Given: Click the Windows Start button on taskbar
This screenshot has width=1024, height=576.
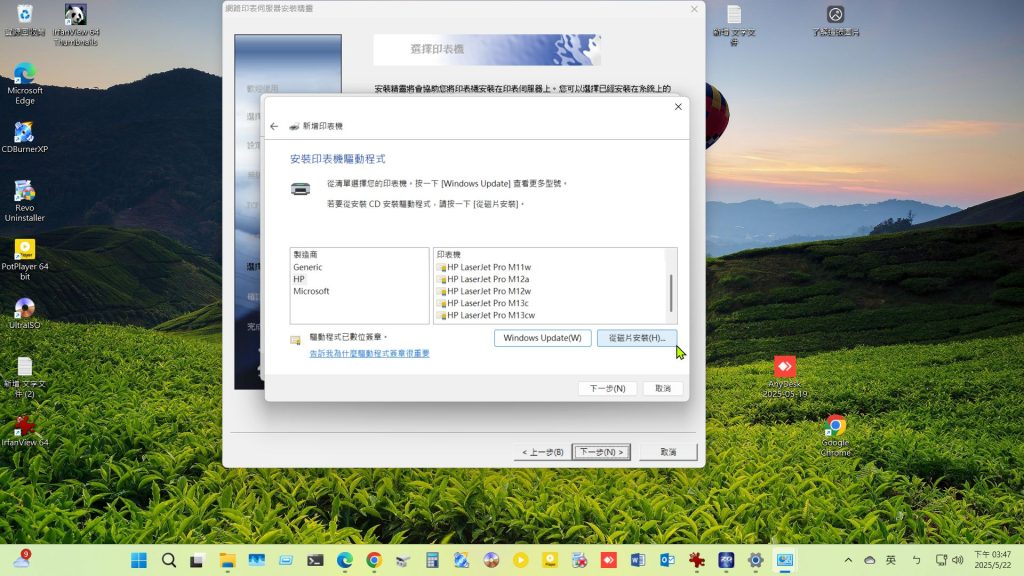Looking at the screenshot, I should coord(138,560).
